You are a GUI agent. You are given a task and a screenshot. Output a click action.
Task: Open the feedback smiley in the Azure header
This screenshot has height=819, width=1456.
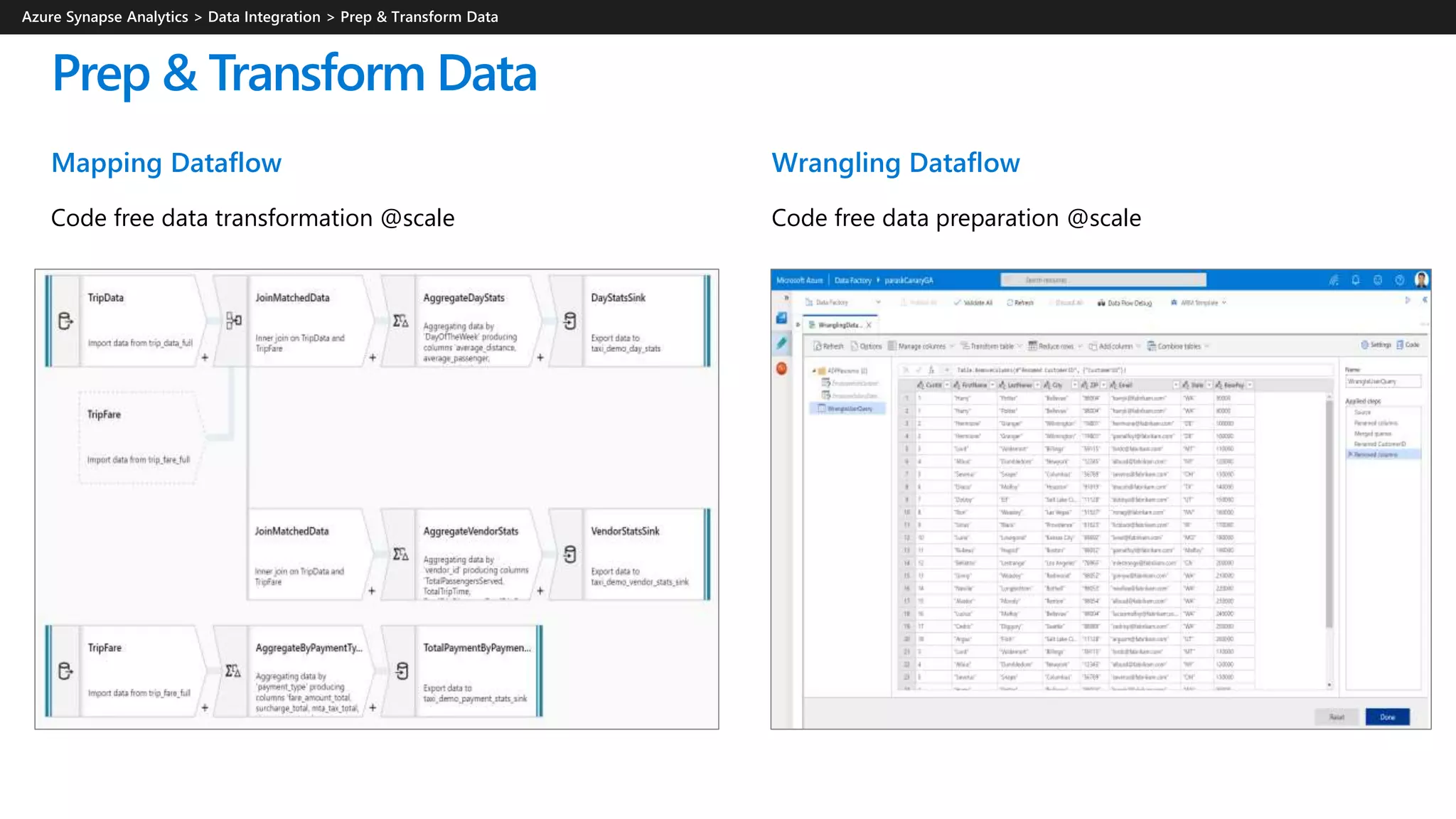tap(1378, 280)
